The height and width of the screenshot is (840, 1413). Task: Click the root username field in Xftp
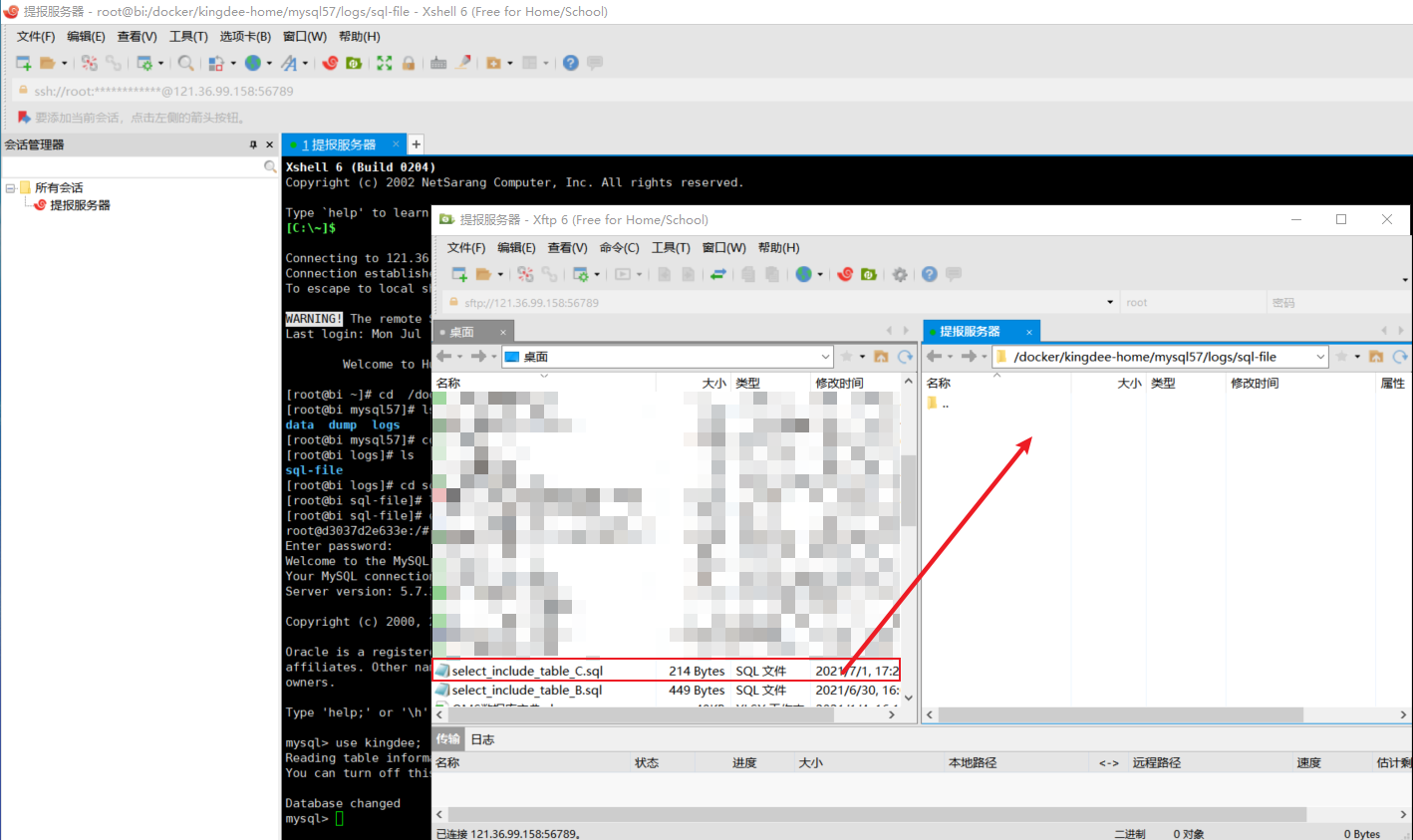pyautogui.click(x=1191, y=302)
